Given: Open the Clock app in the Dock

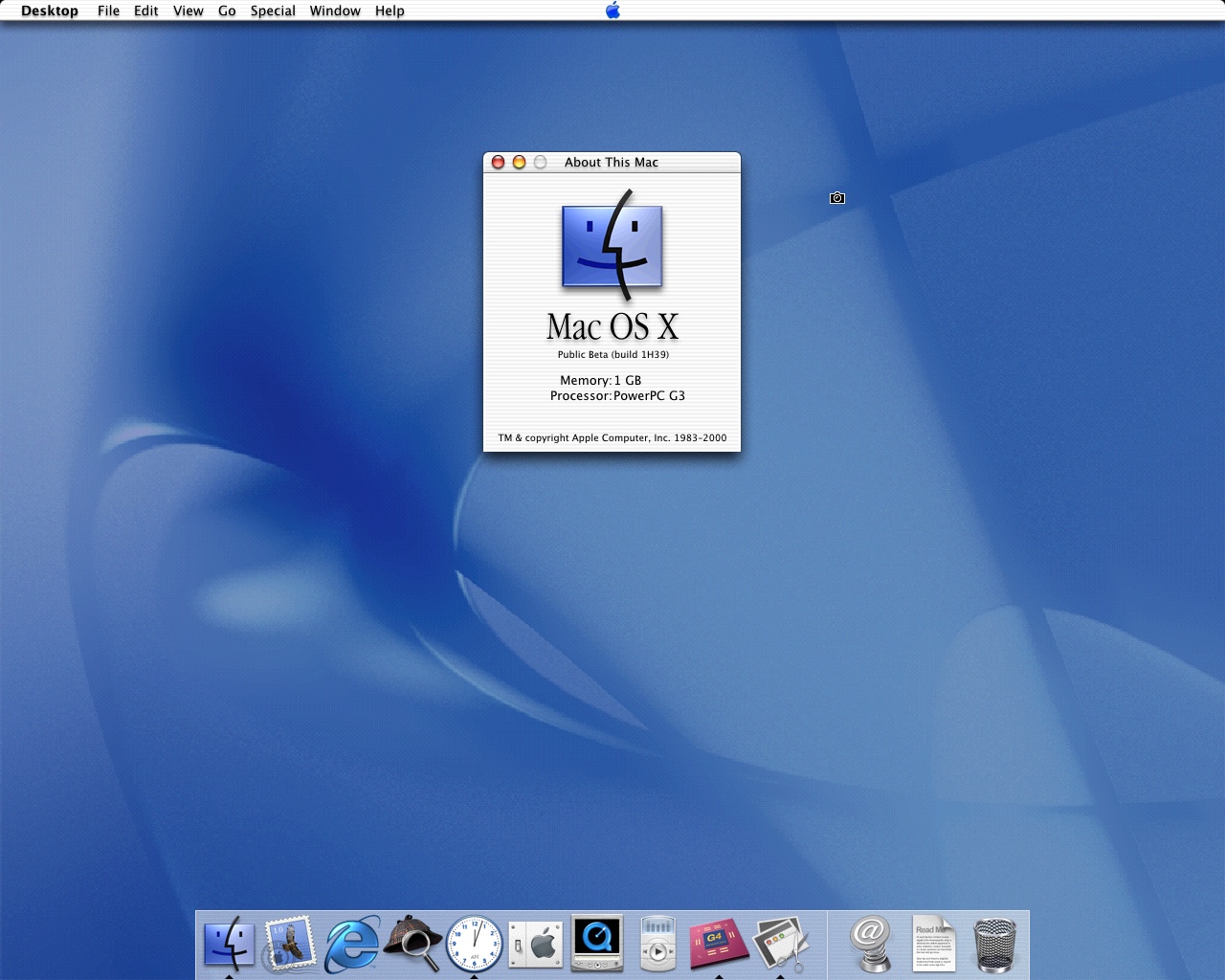Looking at the screenshot, I should point(474,944).
